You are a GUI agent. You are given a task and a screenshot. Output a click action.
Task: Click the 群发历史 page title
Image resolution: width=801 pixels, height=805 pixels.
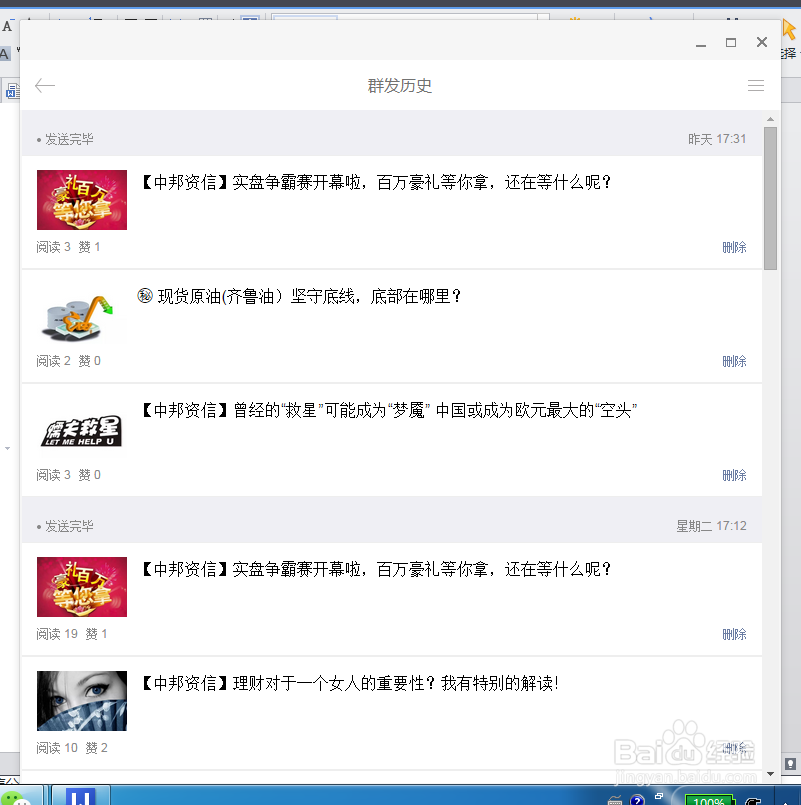coord(399,86)
